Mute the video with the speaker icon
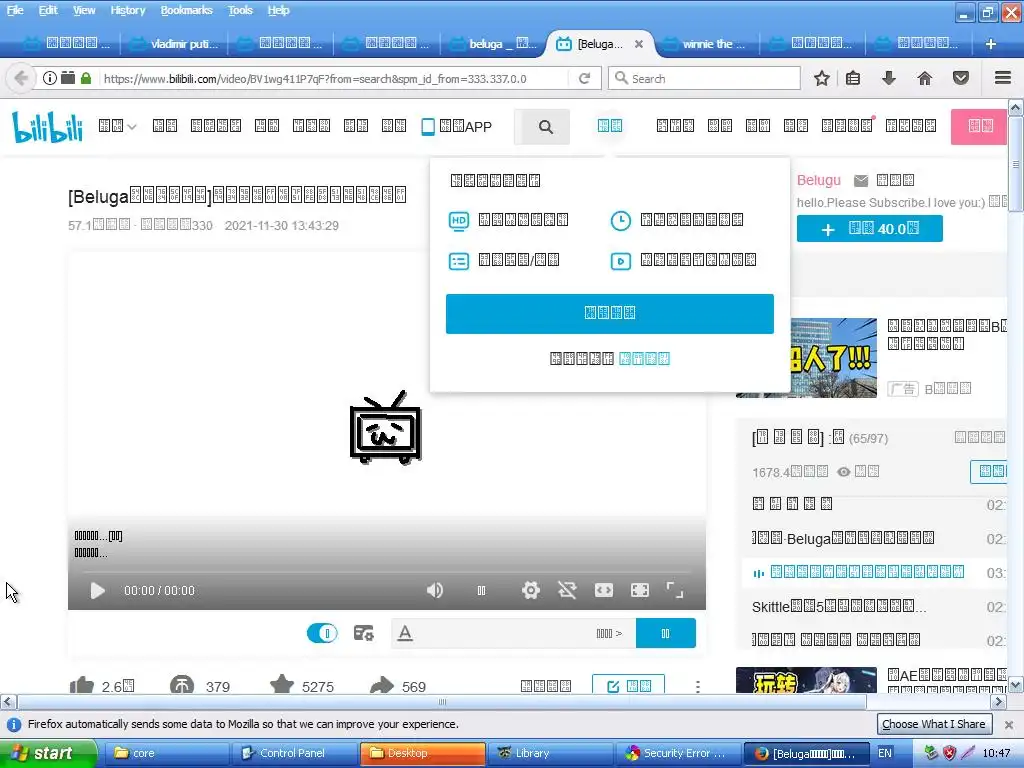1024x768 pixels. (x=434, y=590)
